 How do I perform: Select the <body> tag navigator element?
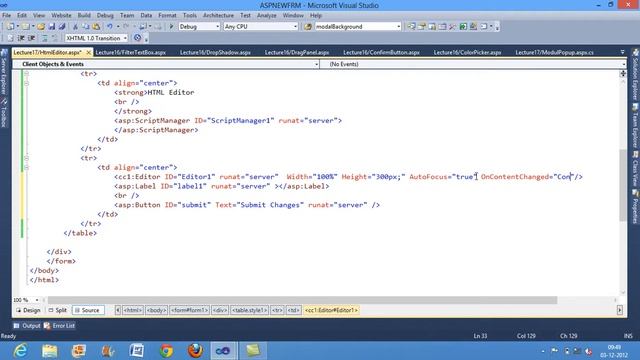click(x=156, y=310)
